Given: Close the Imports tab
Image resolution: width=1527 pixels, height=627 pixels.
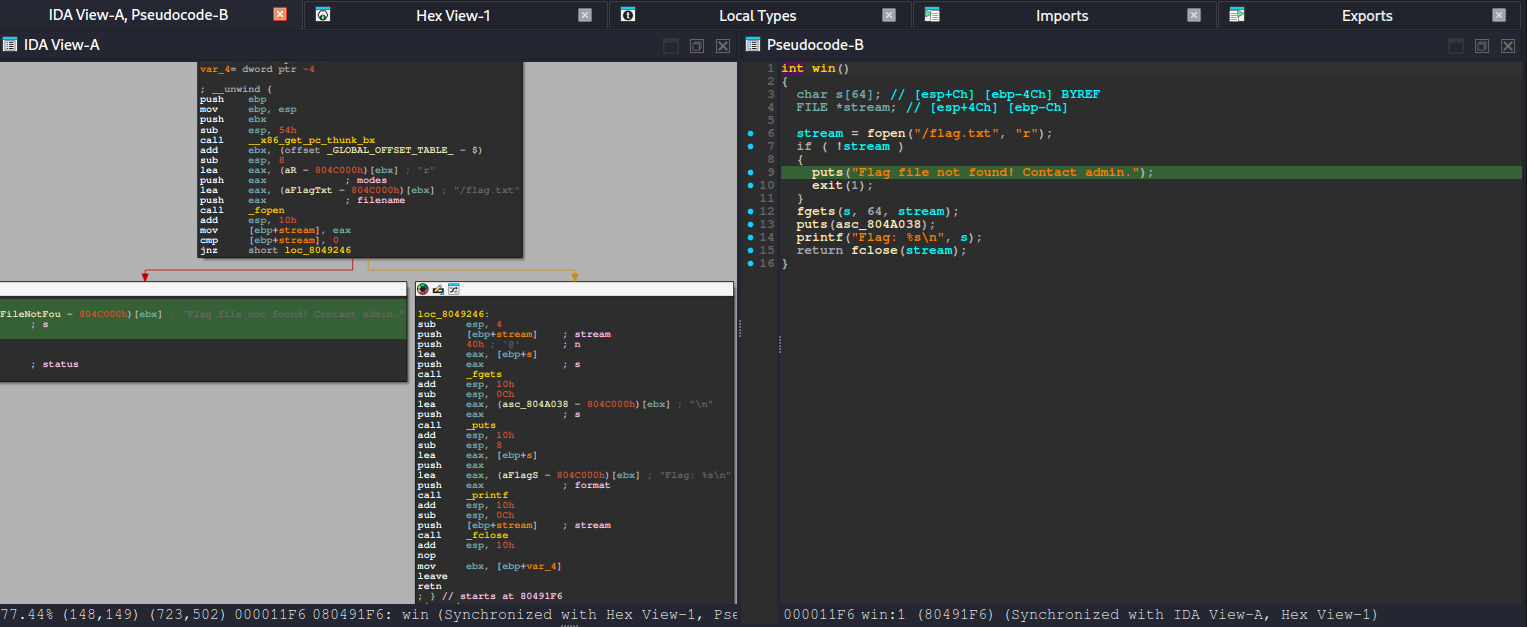Looking at the screenshot, I should (x=1193, y=15).
